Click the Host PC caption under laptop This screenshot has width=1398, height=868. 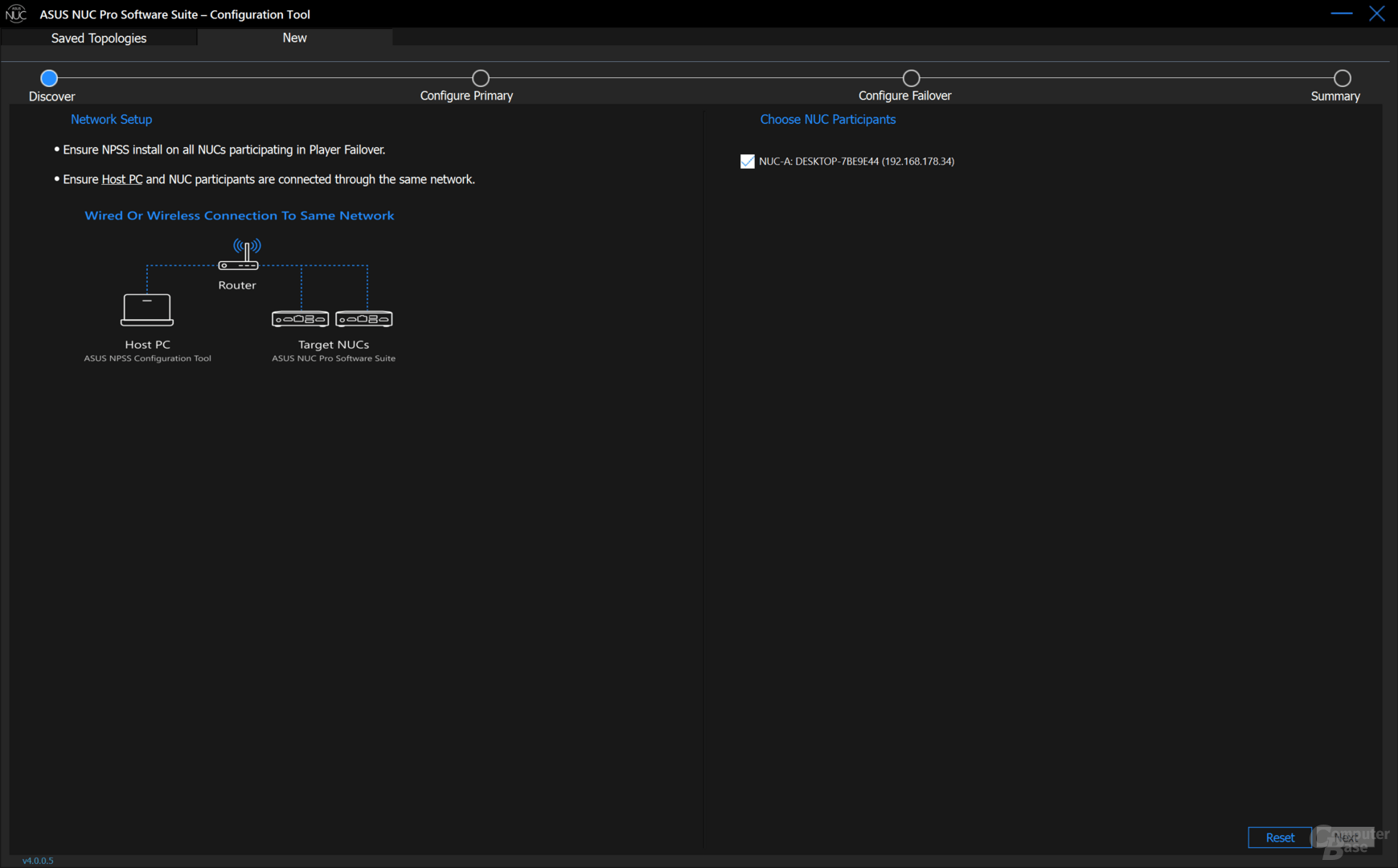(x=148, y=345)
